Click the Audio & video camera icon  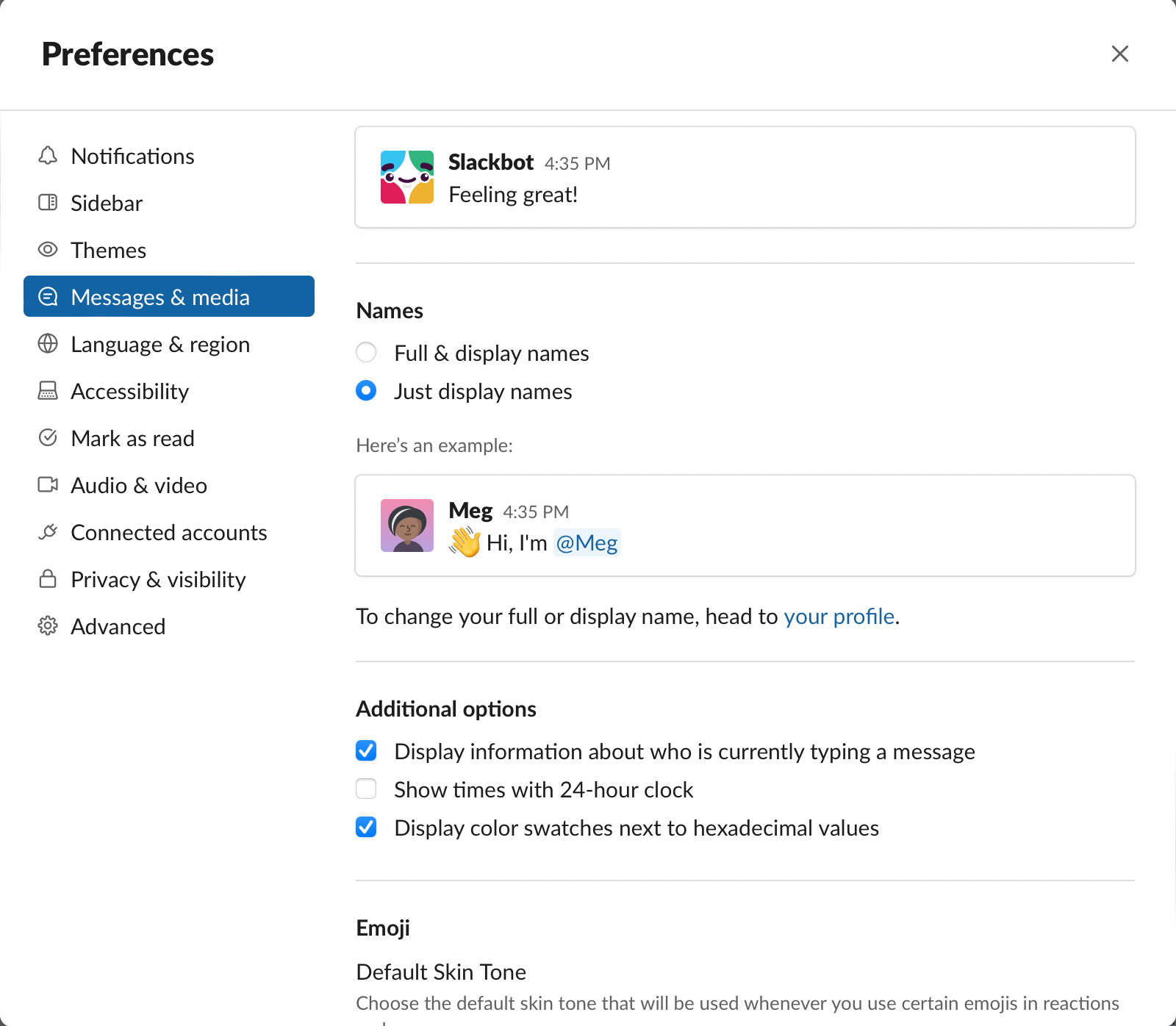tap(48, 485)
